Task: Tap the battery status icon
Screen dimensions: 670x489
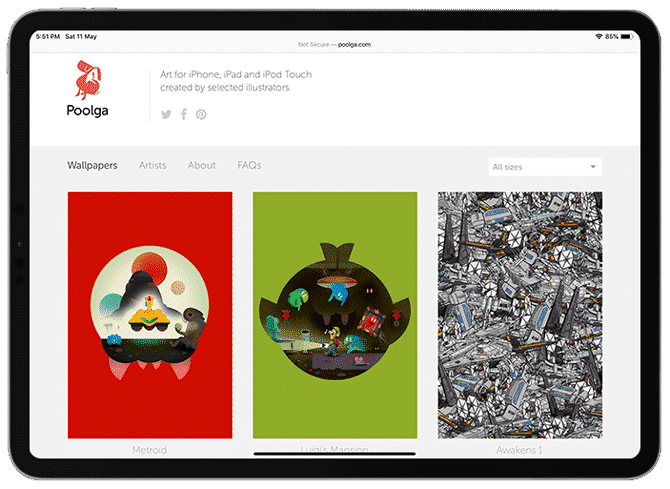Action: coord(626,37)
